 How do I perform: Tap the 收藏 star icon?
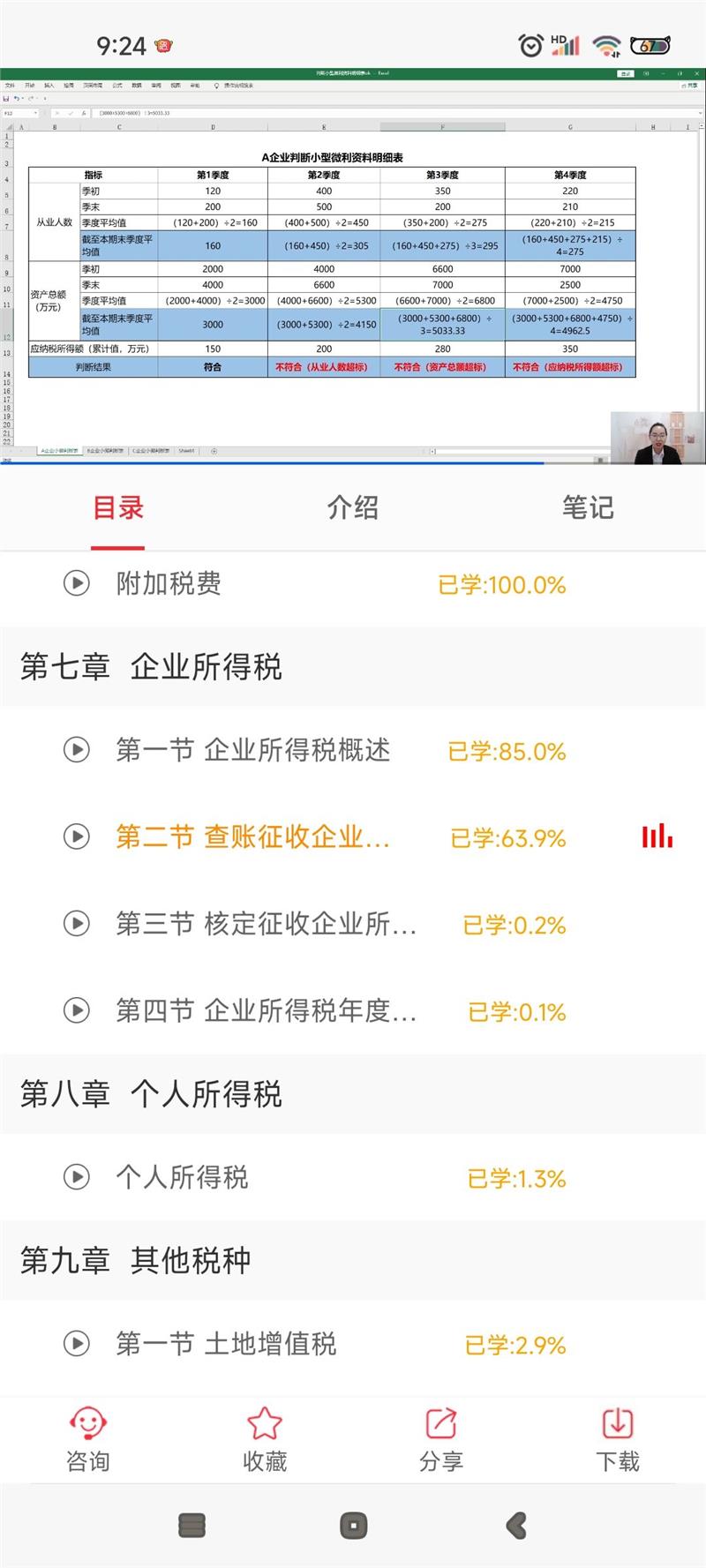(264, 1423)
